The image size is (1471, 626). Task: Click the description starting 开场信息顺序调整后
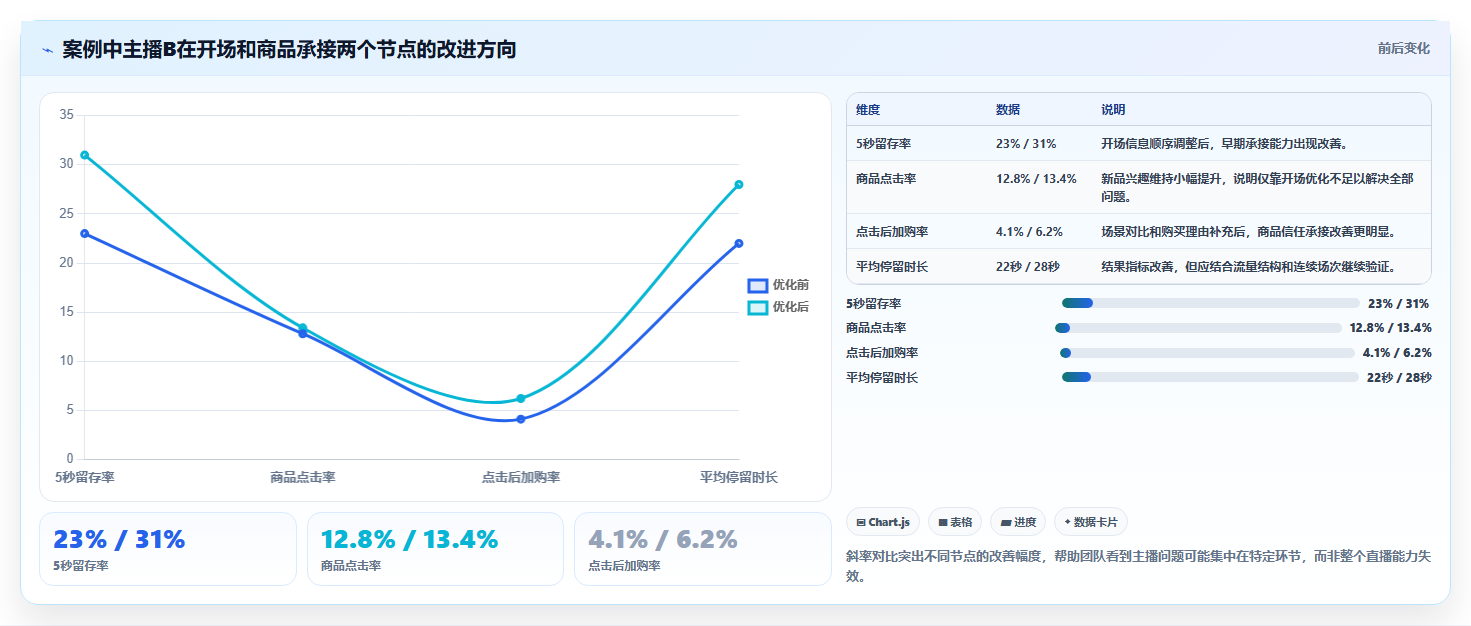click(x=1225, y=144)
